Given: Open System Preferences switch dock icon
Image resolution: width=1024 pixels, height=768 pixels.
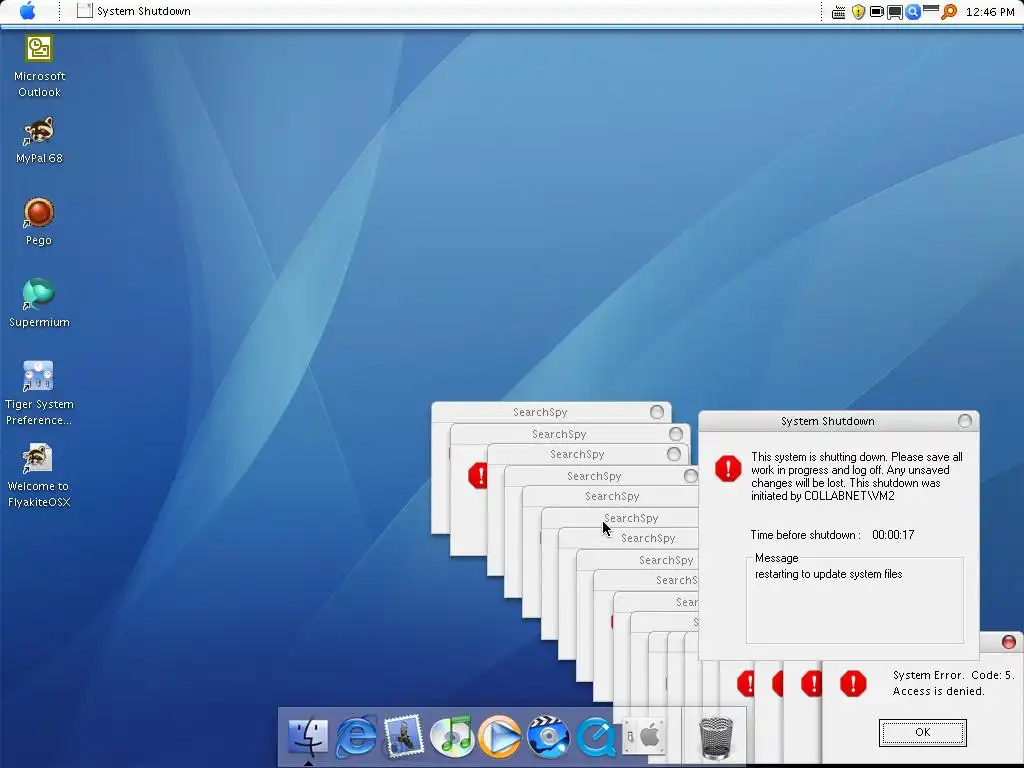Looking at the screenshot, I should pos(644,737).
